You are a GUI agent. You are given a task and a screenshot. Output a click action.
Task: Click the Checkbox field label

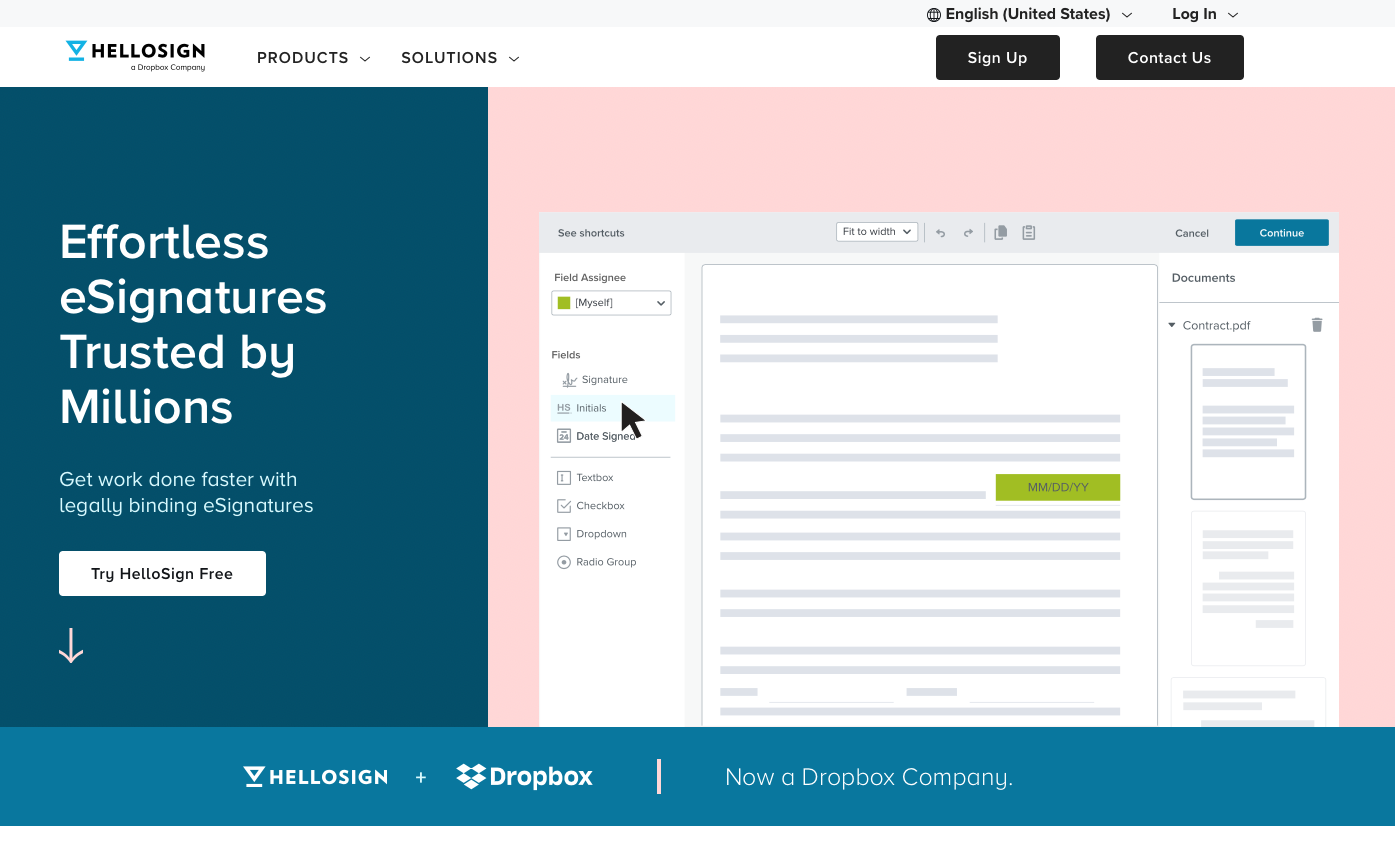click(600, 506)
